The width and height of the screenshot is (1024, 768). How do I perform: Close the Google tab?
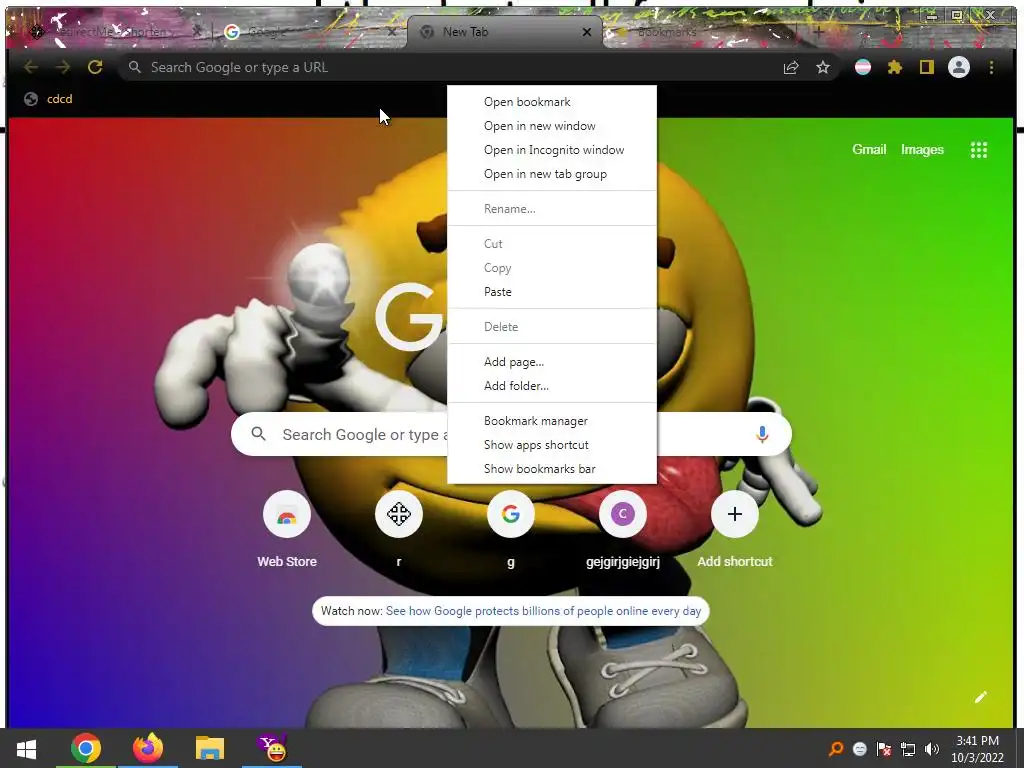coord(391,31)
